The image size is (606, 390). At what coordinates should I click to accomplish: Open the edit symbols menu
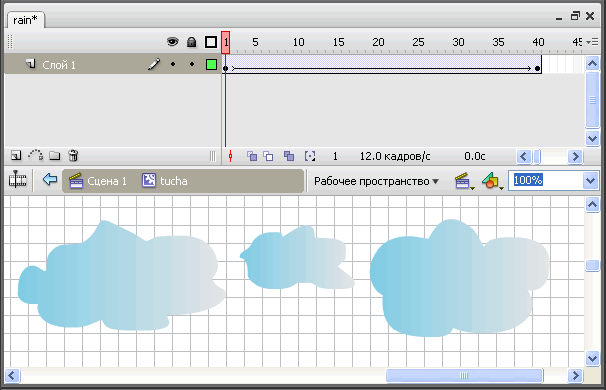pos(492,181)
